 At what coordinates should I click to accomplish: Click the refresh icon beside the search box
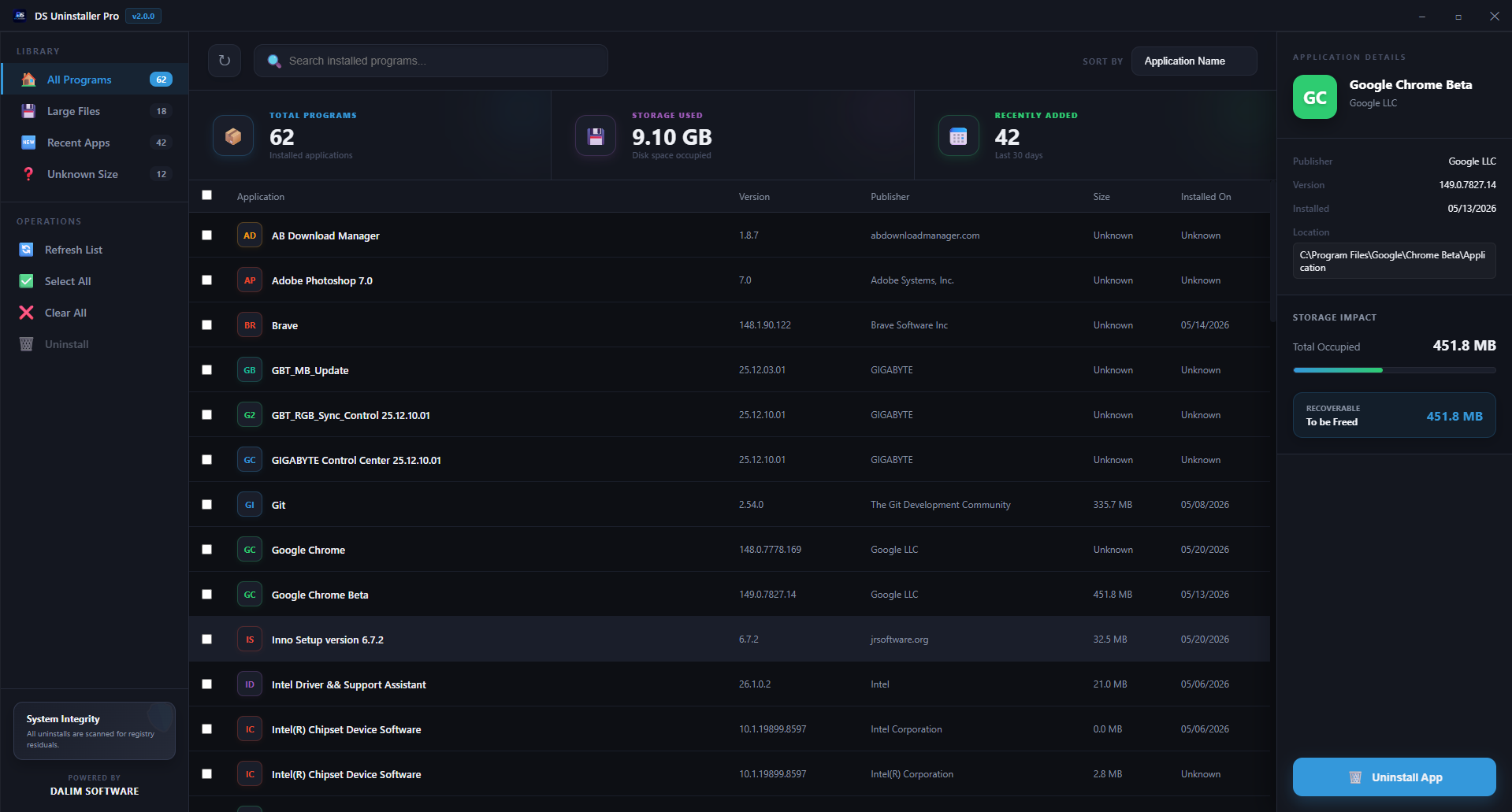[225, 61]
